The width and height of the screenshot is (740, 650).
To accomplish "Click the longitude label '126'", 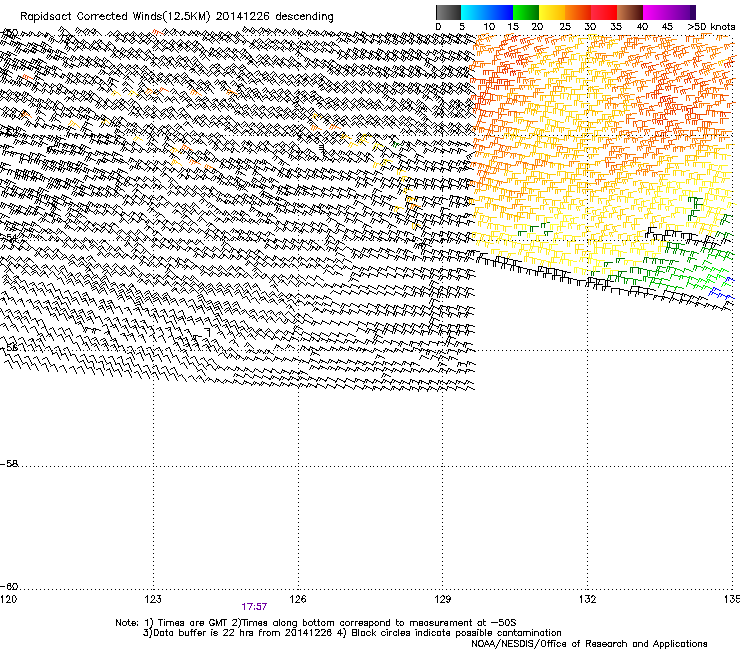I will (x=298, y=599).
